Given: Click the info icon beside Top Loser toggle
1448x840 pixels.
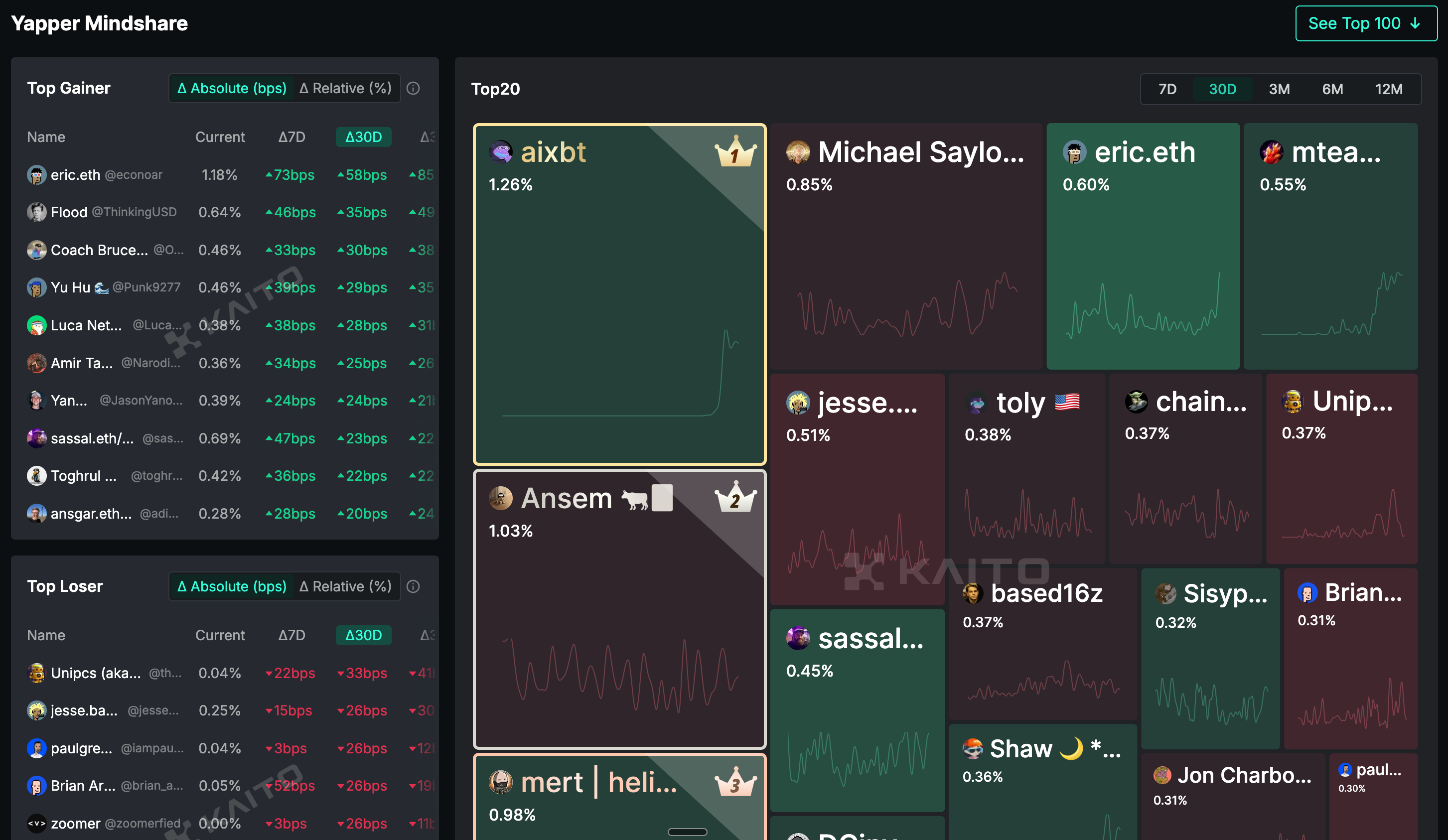Looking at the screenshot, I should pyautogui.click(x=413, y=586).
